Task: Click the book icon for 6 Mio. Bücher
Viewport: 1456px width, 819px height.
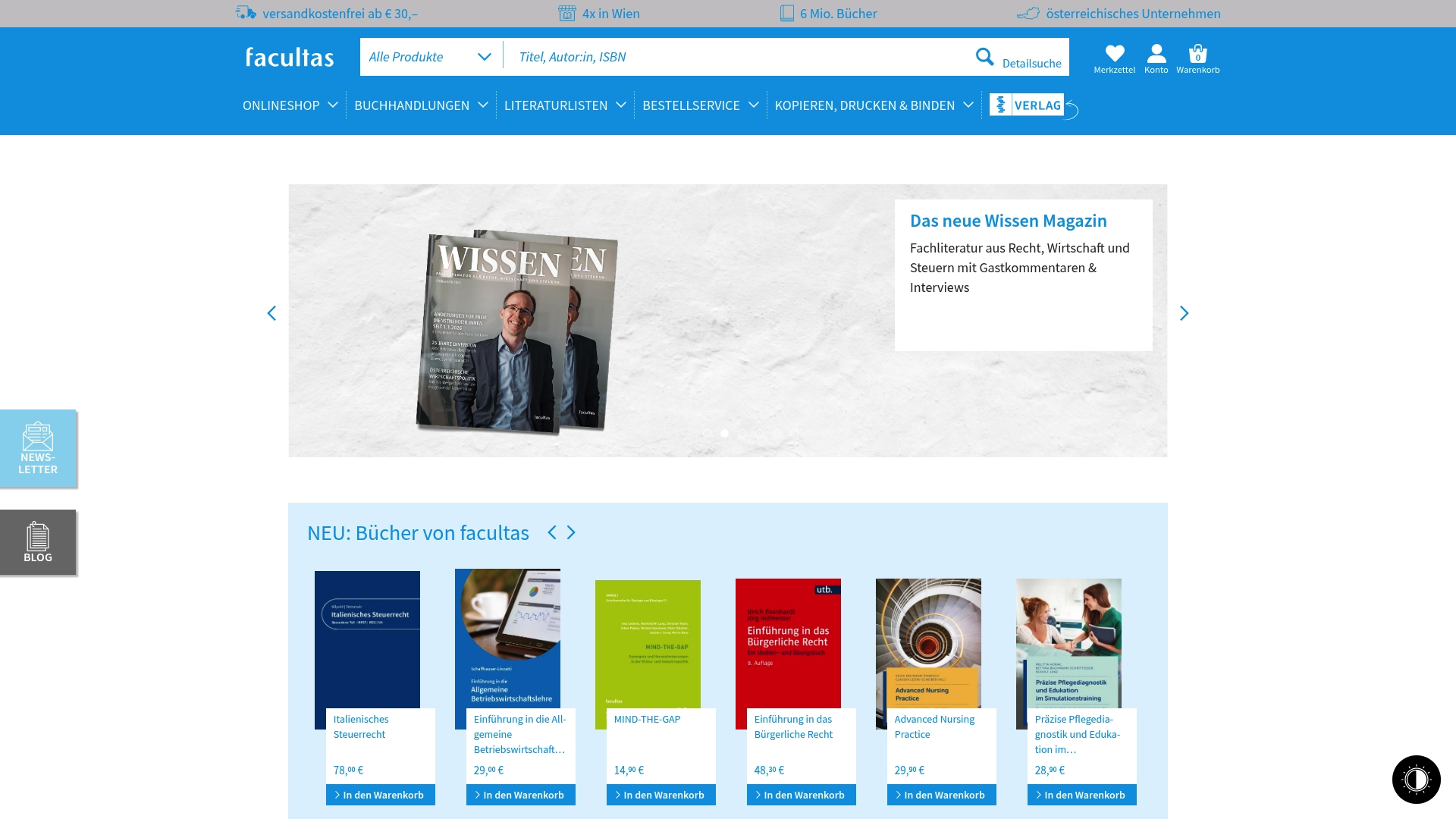Action: [x=787, y=13]
